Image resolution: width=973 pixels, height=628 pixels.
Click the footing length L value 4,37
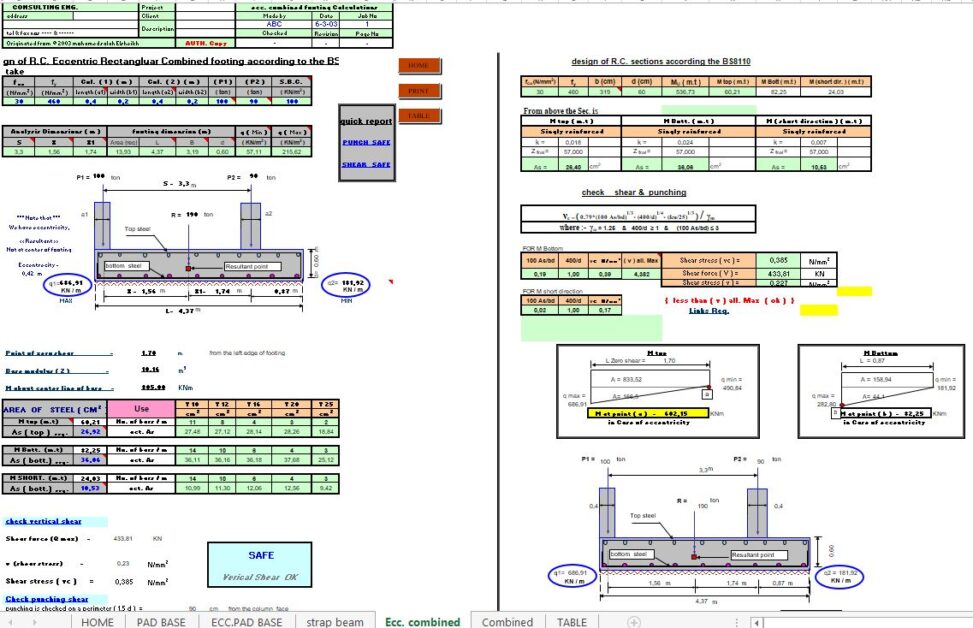tap(154, 150)
